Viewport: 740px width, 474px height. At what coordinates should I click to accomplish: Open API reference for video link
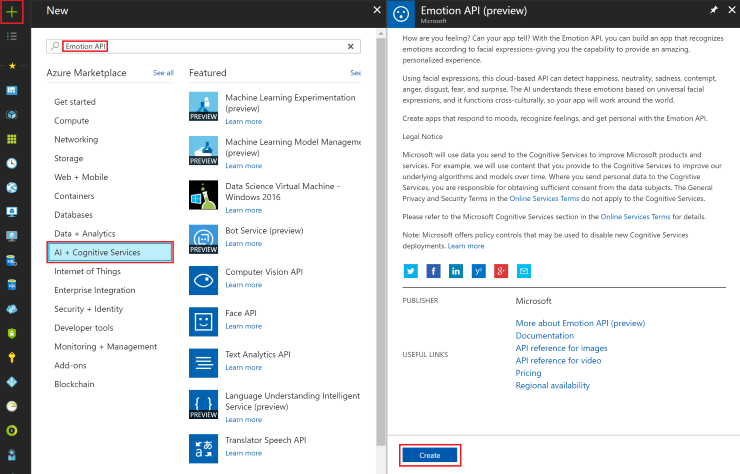(558, 361)
